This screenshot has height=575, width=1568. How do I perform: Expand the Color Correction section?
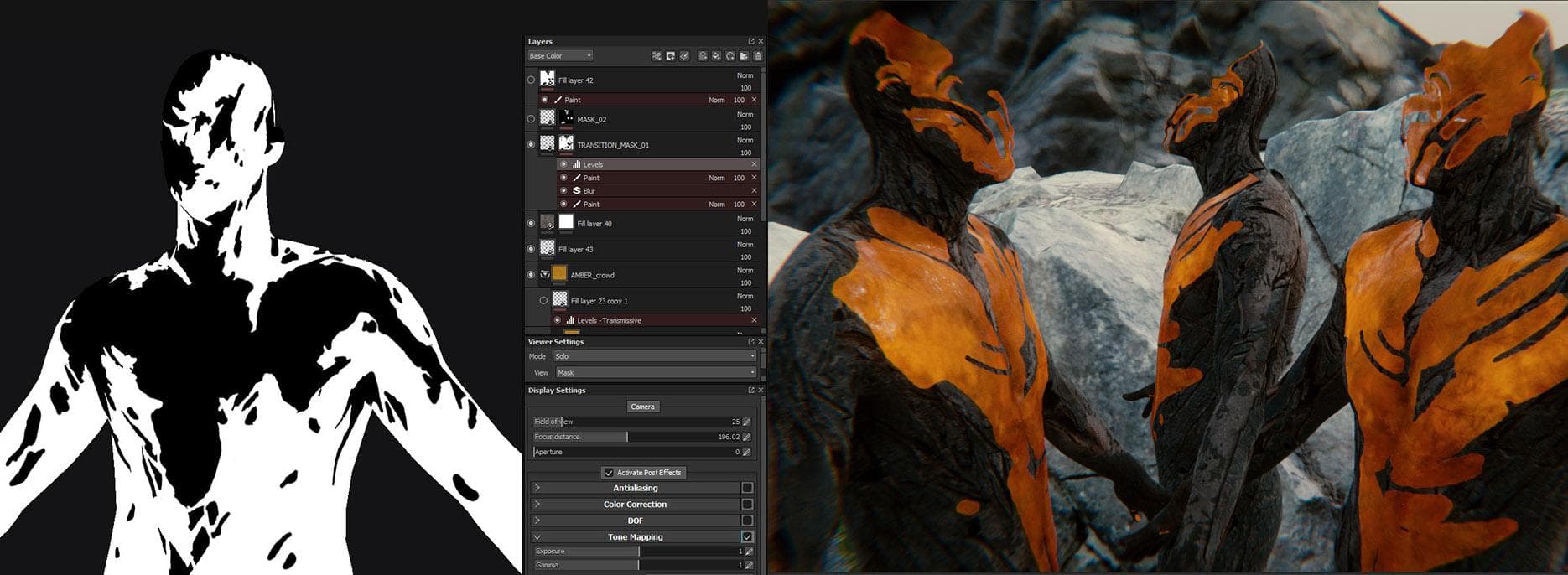pyautogui.click(x=537, y=505)
